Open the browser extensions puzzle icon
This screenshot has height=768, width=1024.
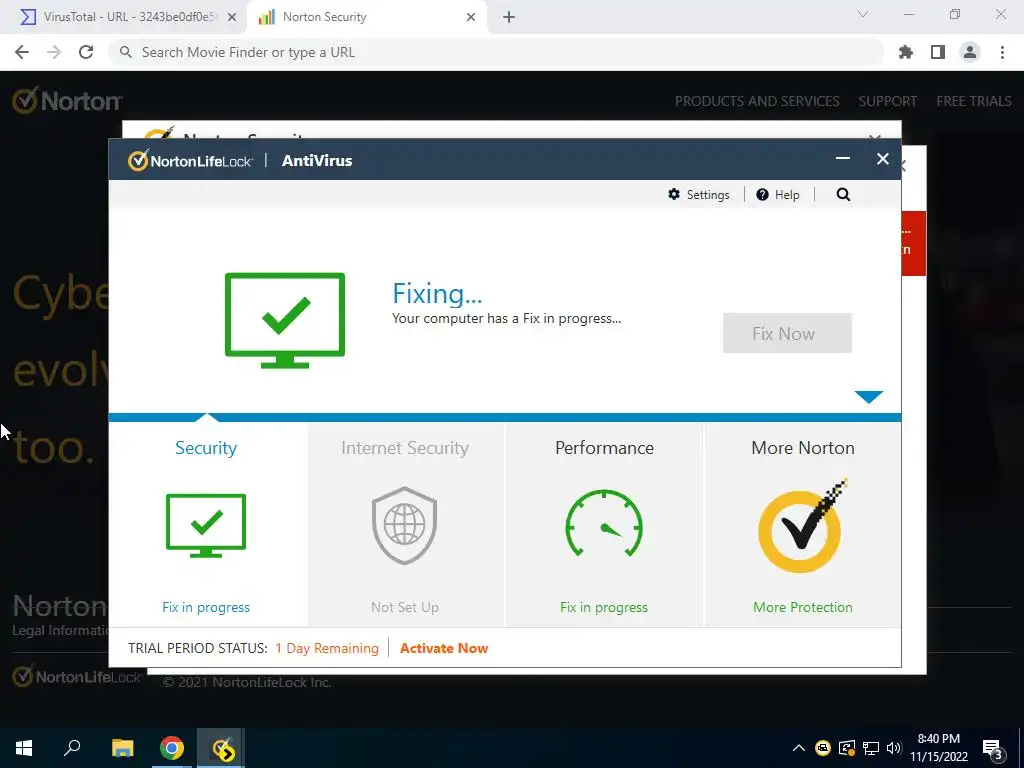[906, 52]
